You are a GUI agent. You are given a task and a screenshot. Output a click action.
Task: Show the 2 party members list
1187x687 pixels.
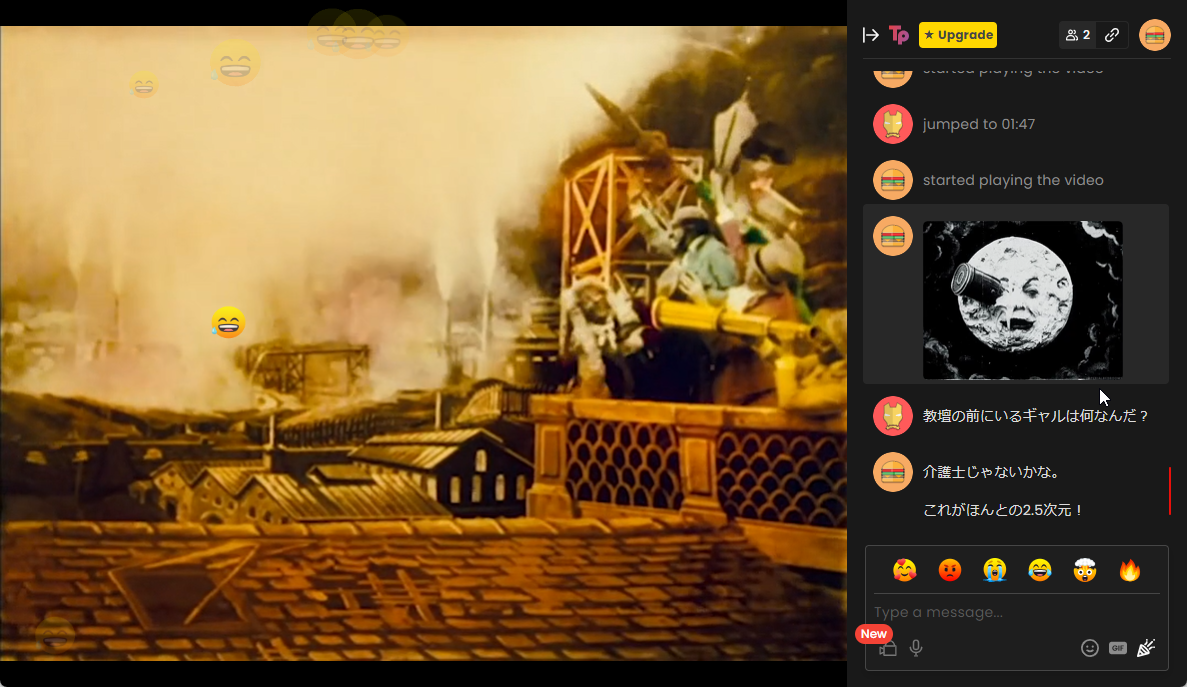pyautogui.click(x=1077, y=35)
